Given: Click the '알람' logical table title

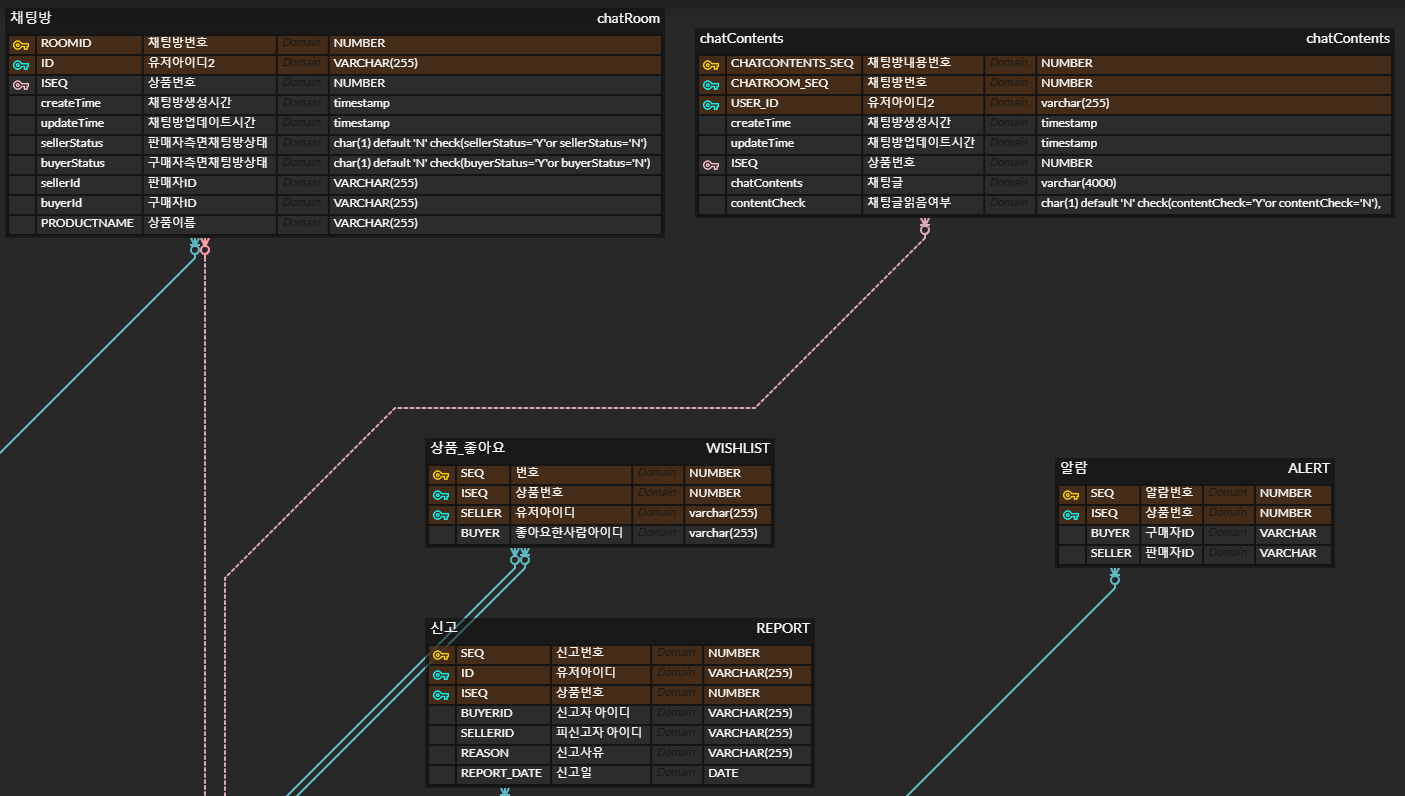Looking at the screenshot, I should 1074,468.
